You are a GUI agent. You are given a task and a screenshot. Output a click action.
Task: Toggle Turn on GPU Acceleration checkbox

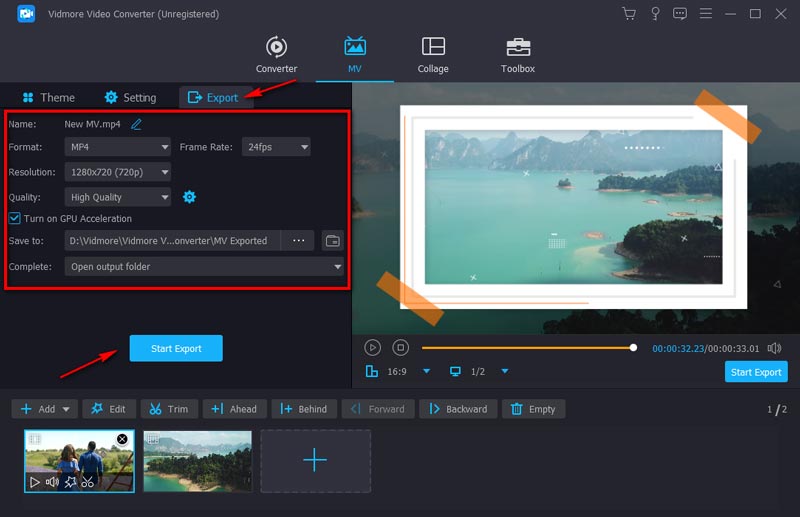click(x=15, y=218)
